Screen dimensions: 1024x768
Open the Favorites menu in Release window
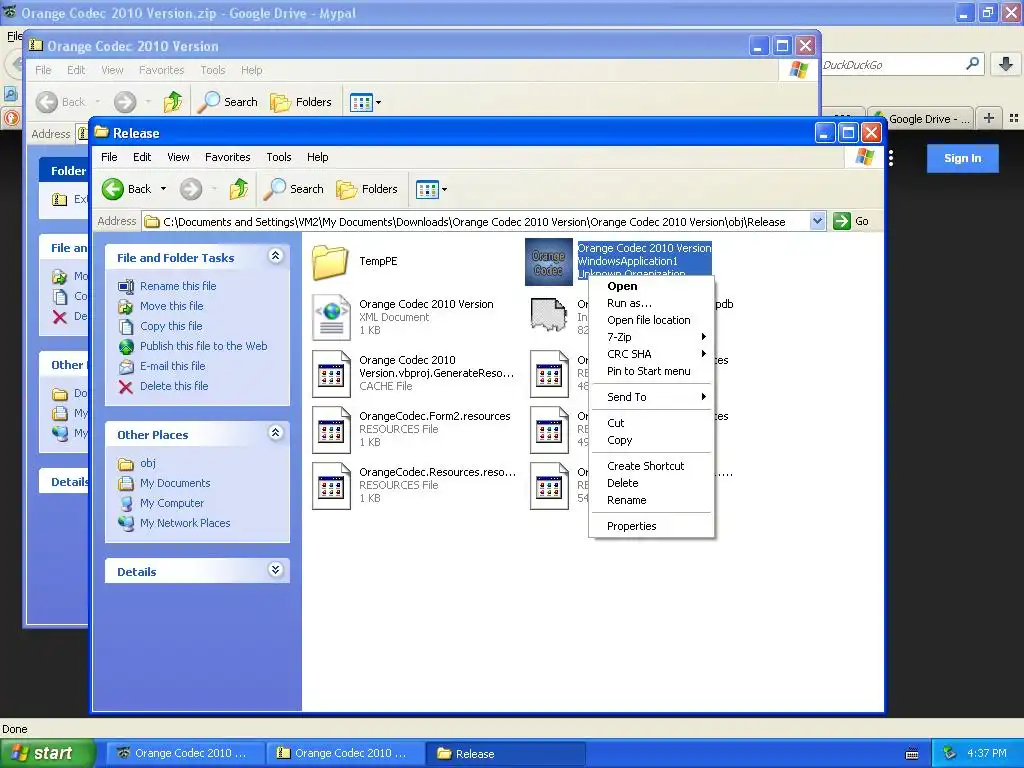tap(227, 157)
